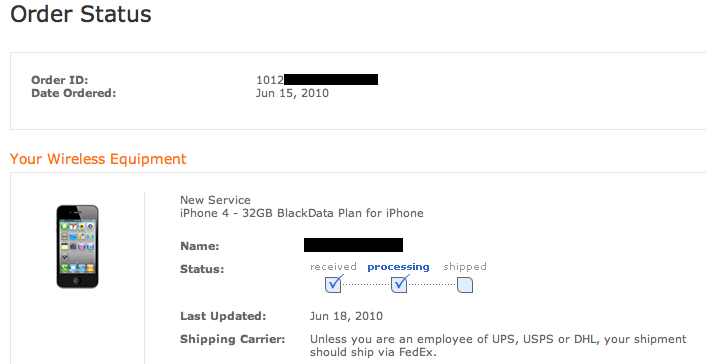Image resolution: width=706 pixels, height=364 pixels.
Task: Click the Order ID field label
Action: 59,80
